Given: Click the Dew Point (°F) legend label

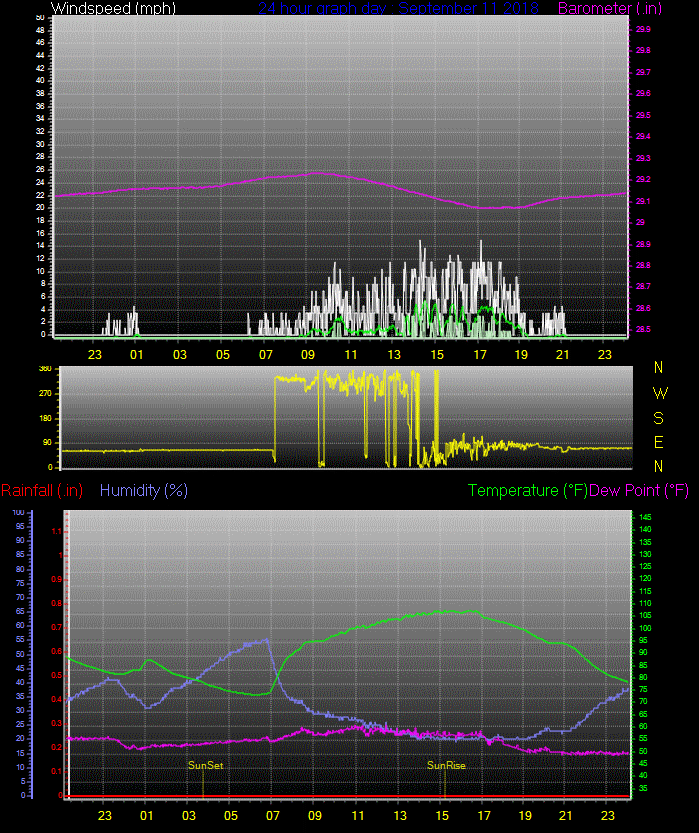Looking at the screenshot, I should pos(639,490).
